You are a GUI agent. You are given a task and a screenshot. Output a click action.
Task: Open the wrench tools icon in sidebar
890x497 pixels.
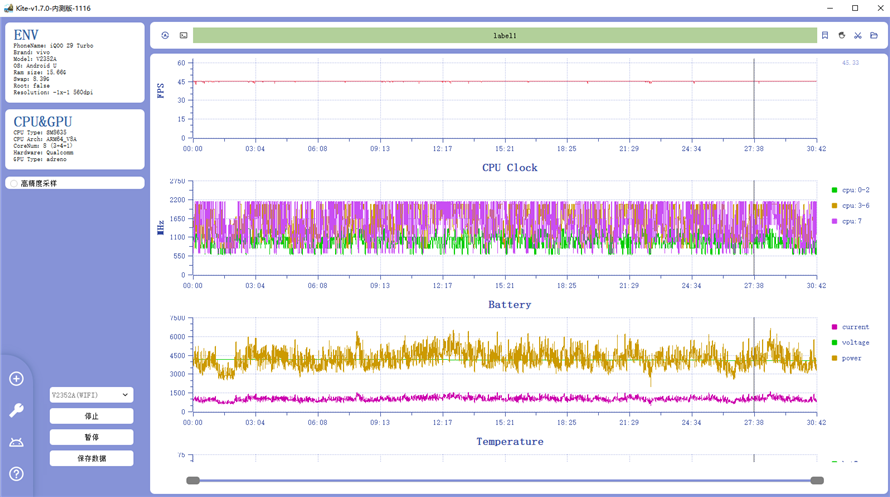click(x=16, y=410)
